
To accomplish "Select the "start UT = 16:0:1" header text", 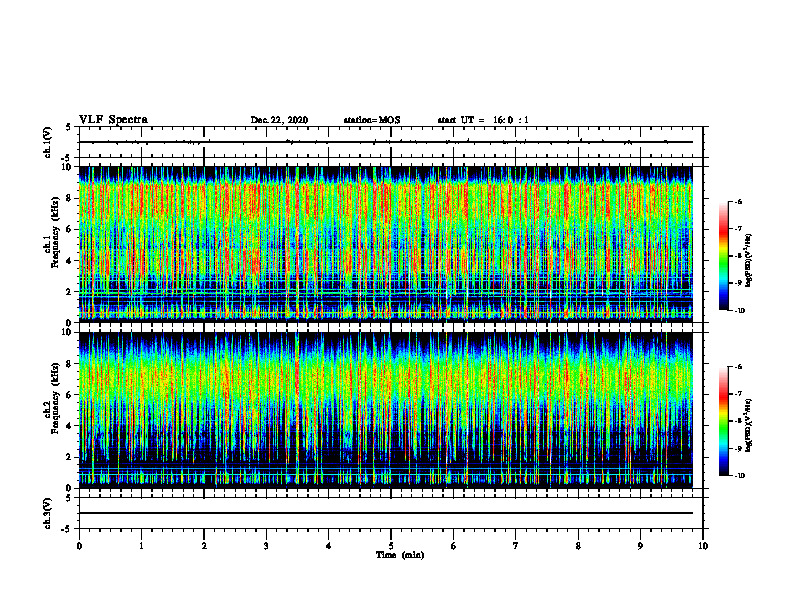I will pos(483,120).
